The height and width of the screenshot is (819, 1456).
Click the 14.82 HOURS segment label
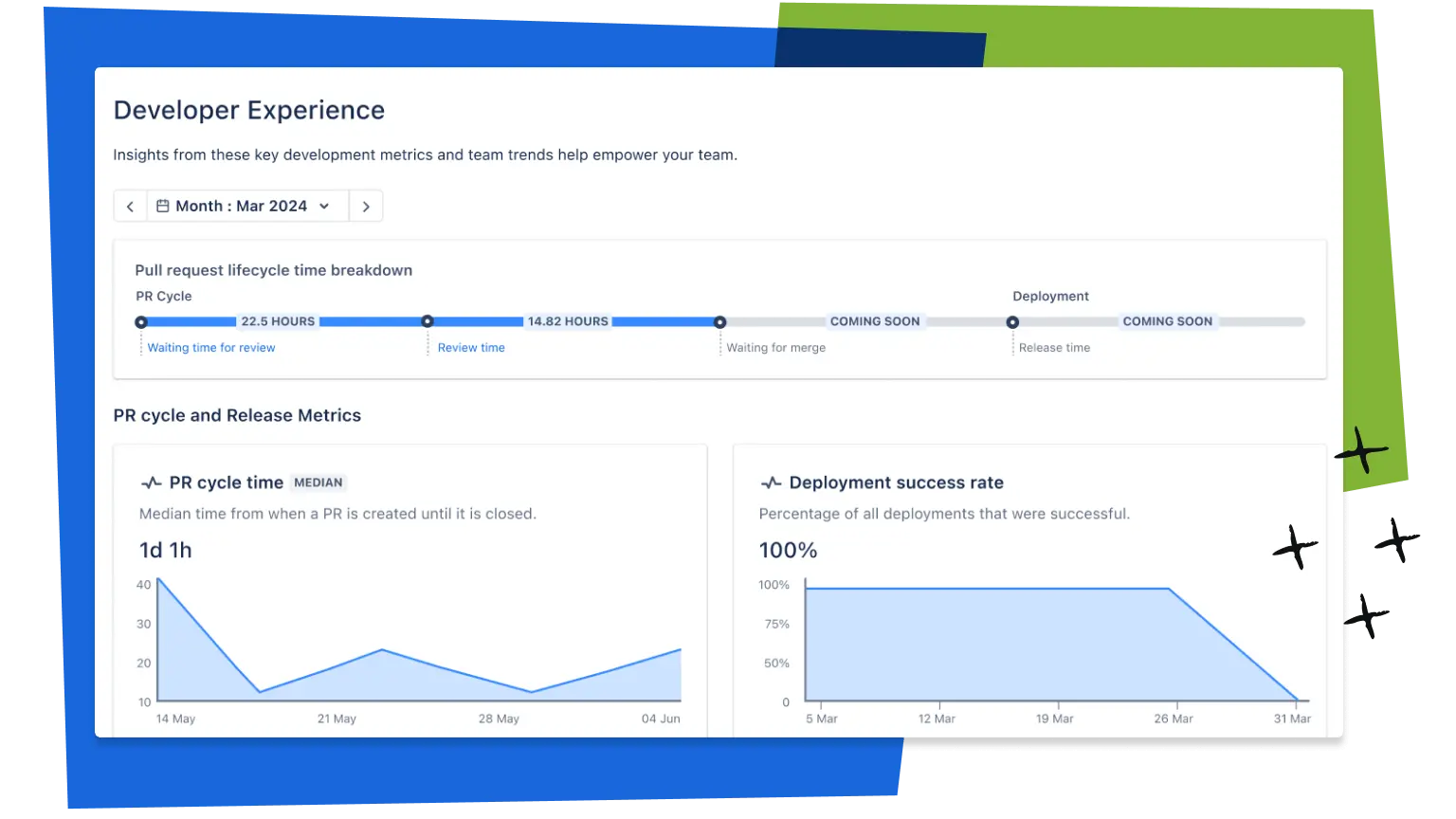click(568, 321)
